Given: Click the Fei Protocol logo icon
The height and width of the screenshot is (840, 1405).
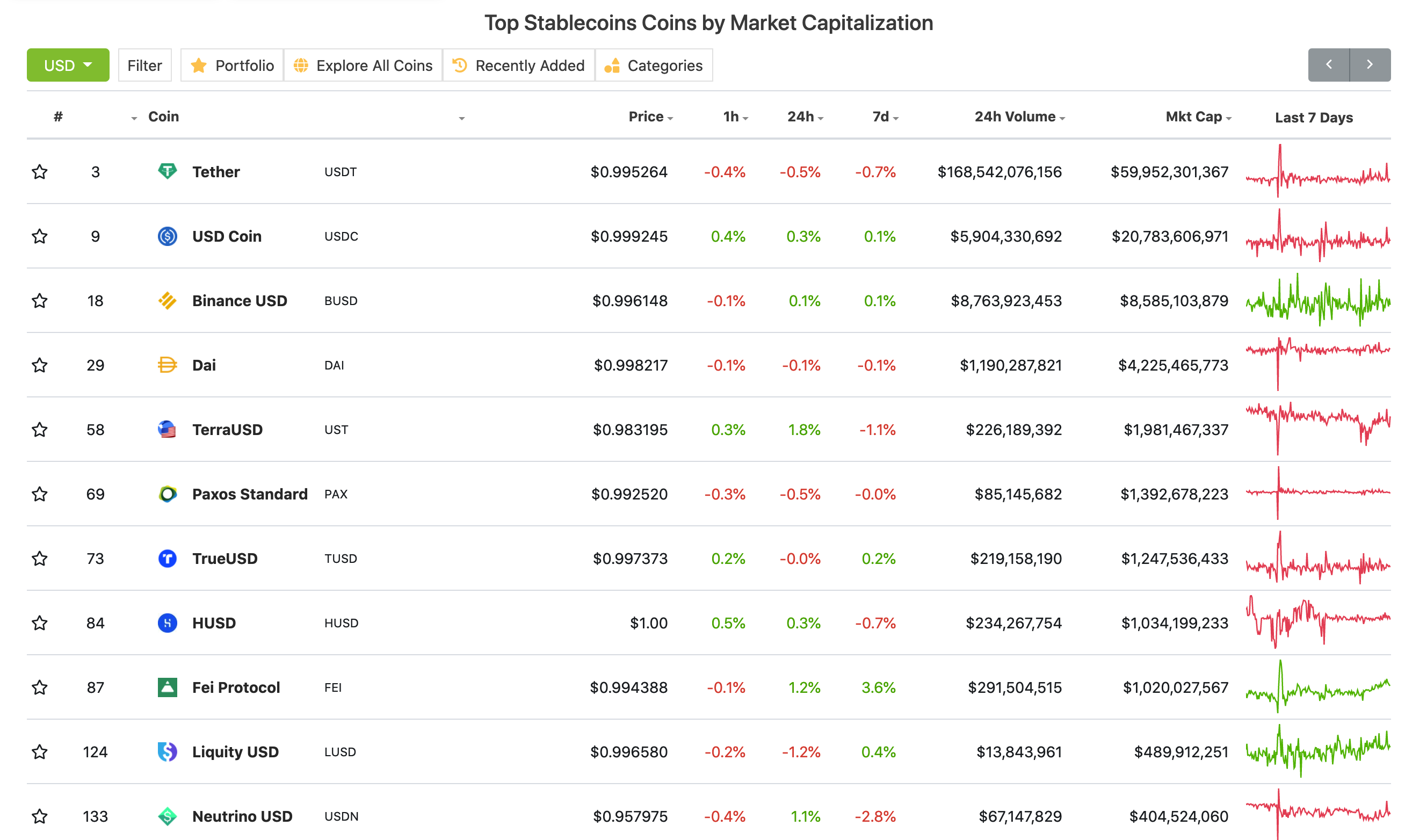Looking at the screenshot, I should (x=168, y=687).
